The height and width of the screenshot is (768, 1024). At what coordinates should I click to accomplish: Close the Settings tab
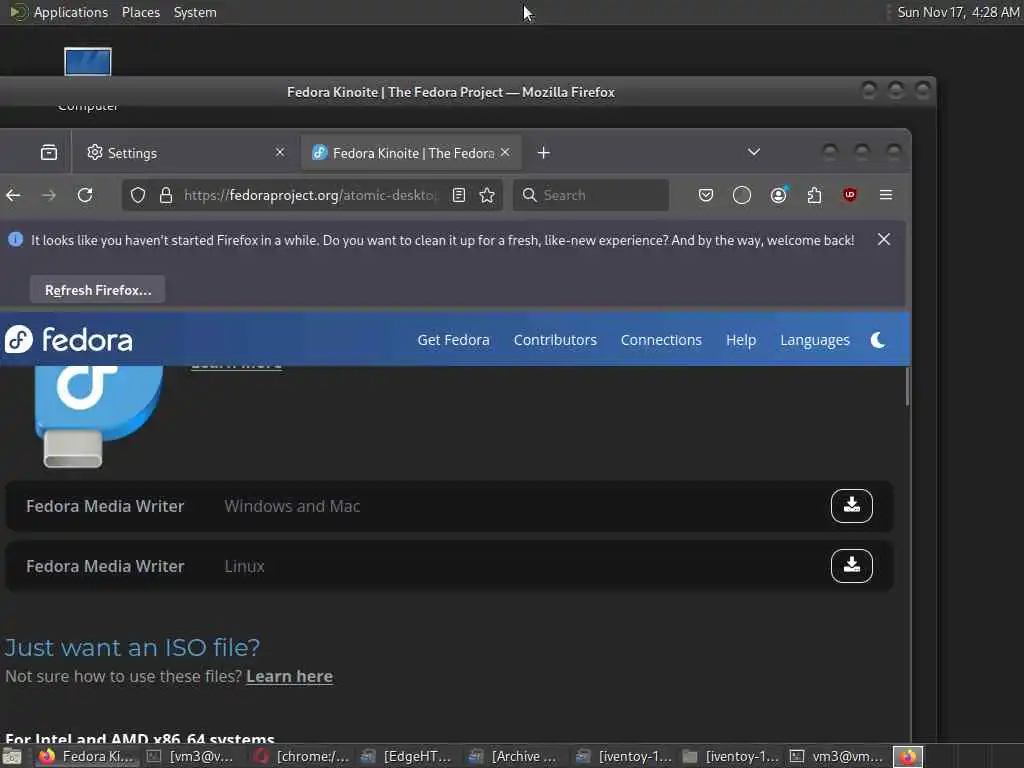tap(280, 152)
